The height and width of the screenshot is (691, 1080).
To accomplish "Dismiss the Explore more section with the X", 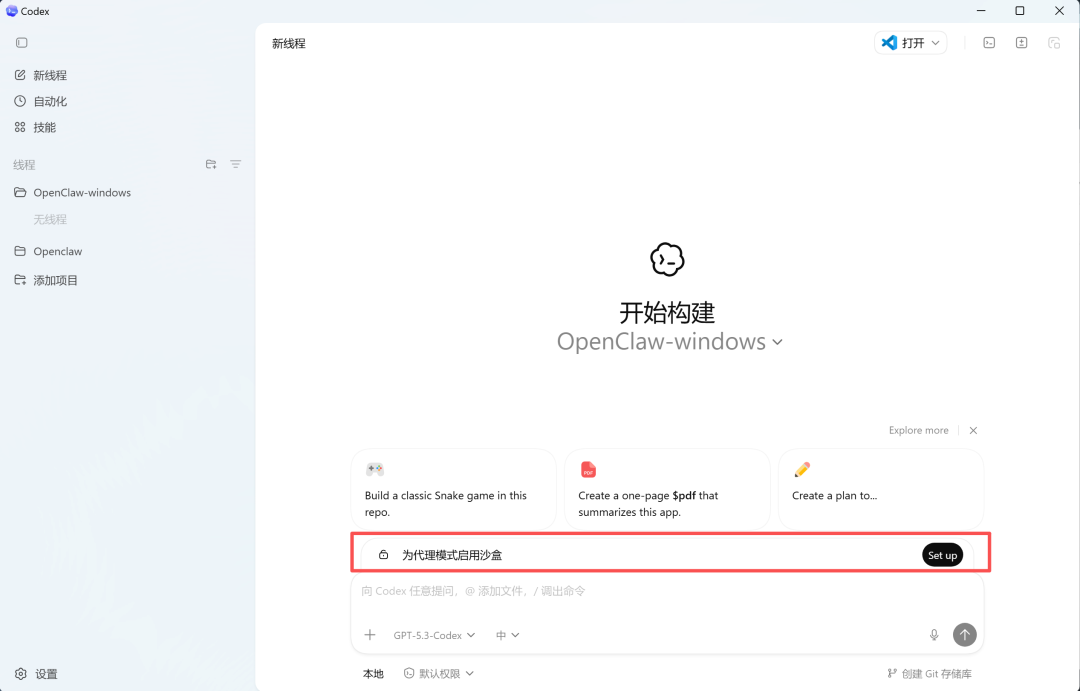I will [x=973, y=430].
